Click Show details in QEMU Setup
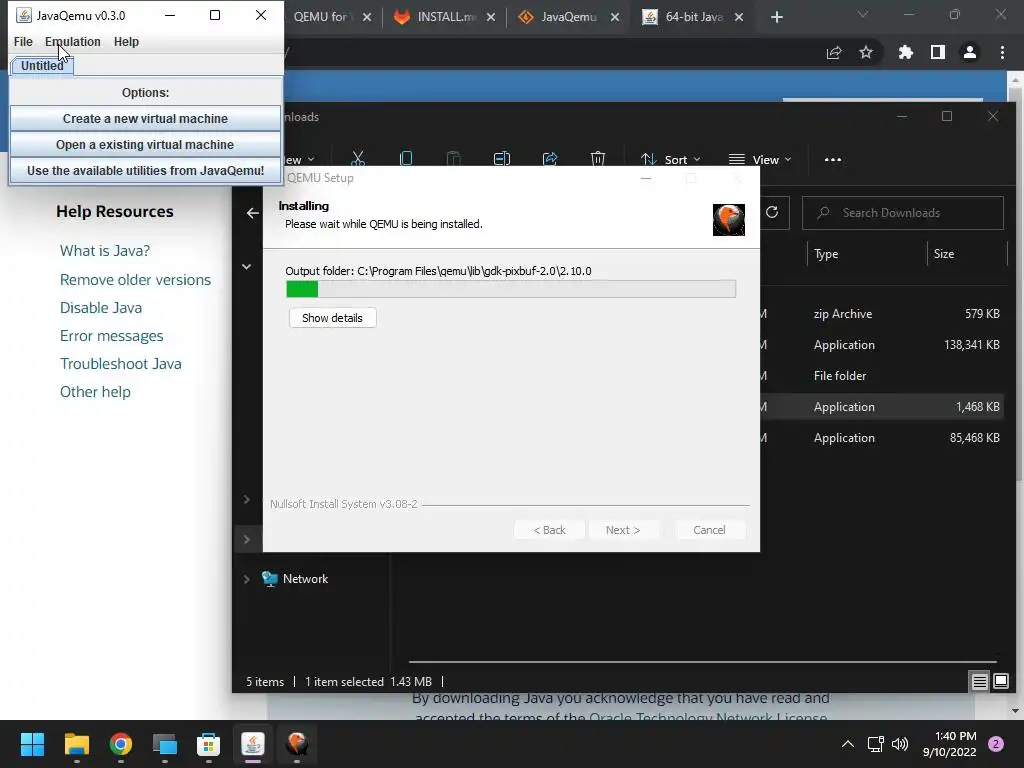Image resolution: width=1024 pixels, height=768 pixels. (332, 318)
